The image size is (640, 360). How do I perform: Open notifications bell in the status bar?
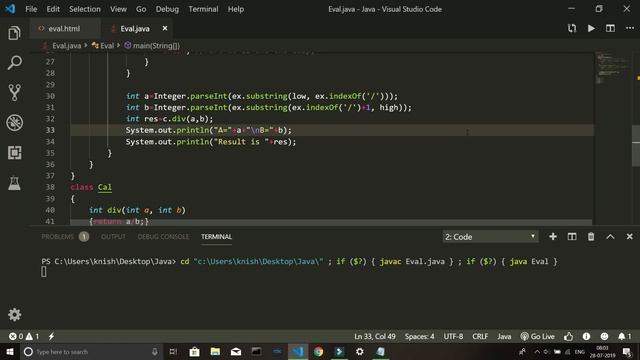[624, 337]
